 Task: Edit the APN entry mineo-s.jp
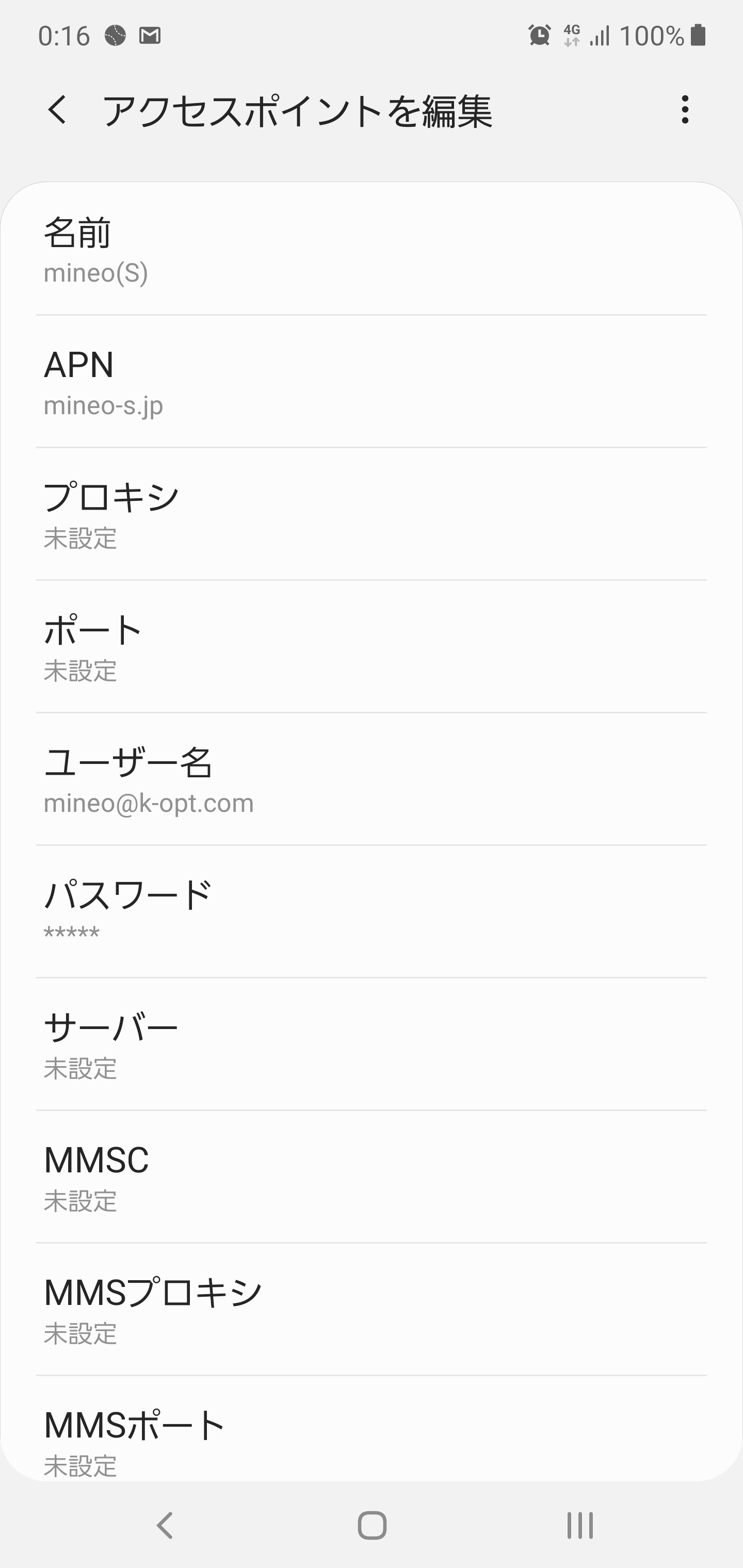372,382
